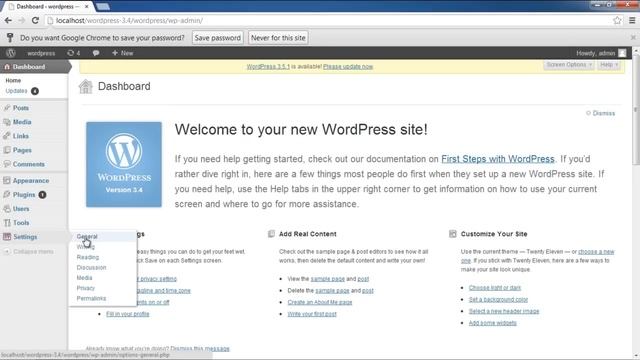The width and height of the screenshot is (640, 360).
Task: Select Media in Settings submenu
Action: [x=84, y=278]
